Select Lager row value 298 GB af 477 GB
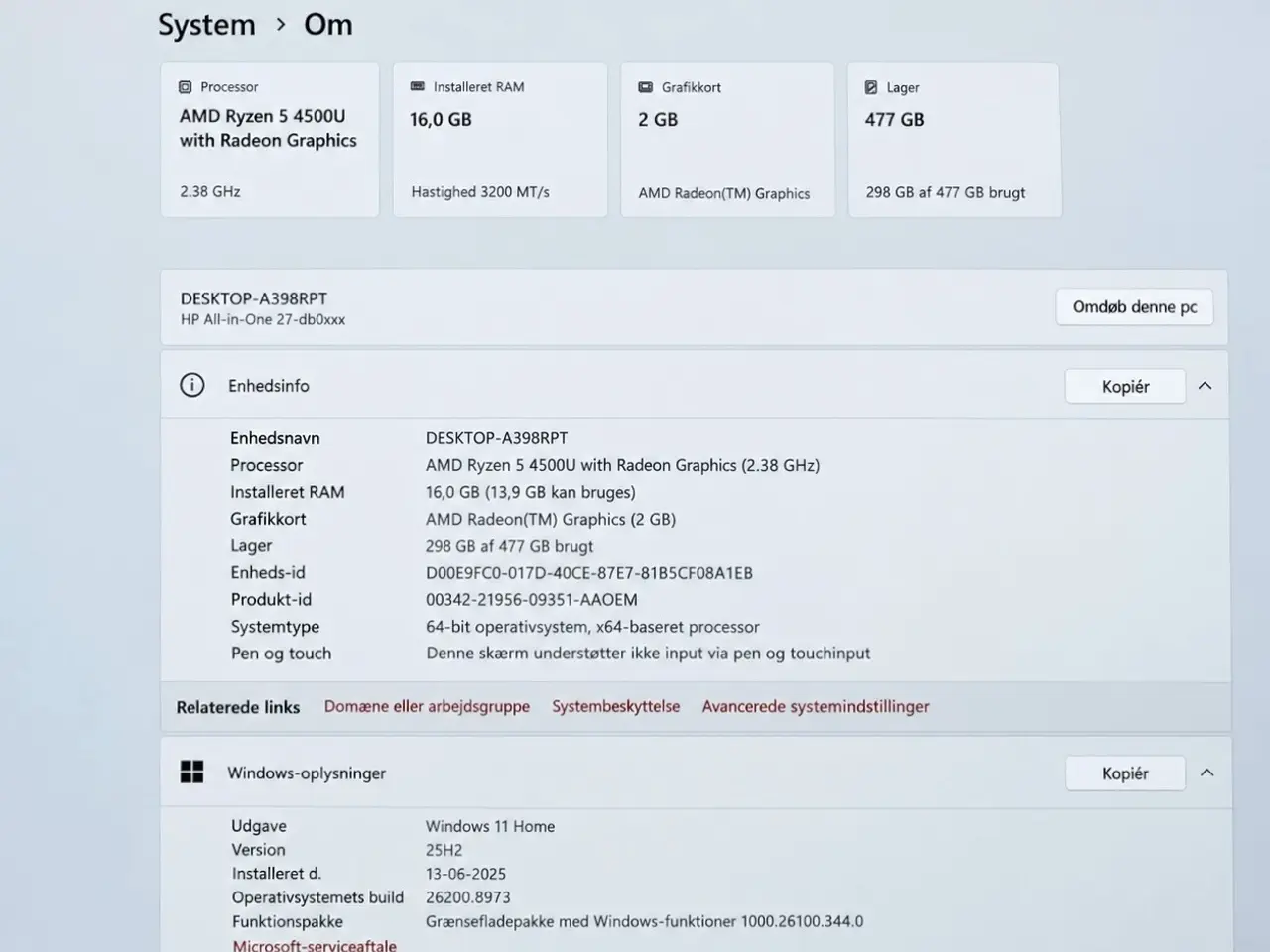This screenshot has height=952, width=1270. (510, 546)
